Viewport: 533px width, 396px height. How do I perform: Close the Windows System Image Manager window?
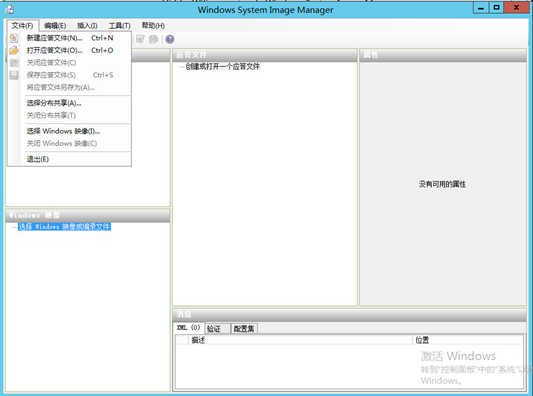[x=517, y=7]
